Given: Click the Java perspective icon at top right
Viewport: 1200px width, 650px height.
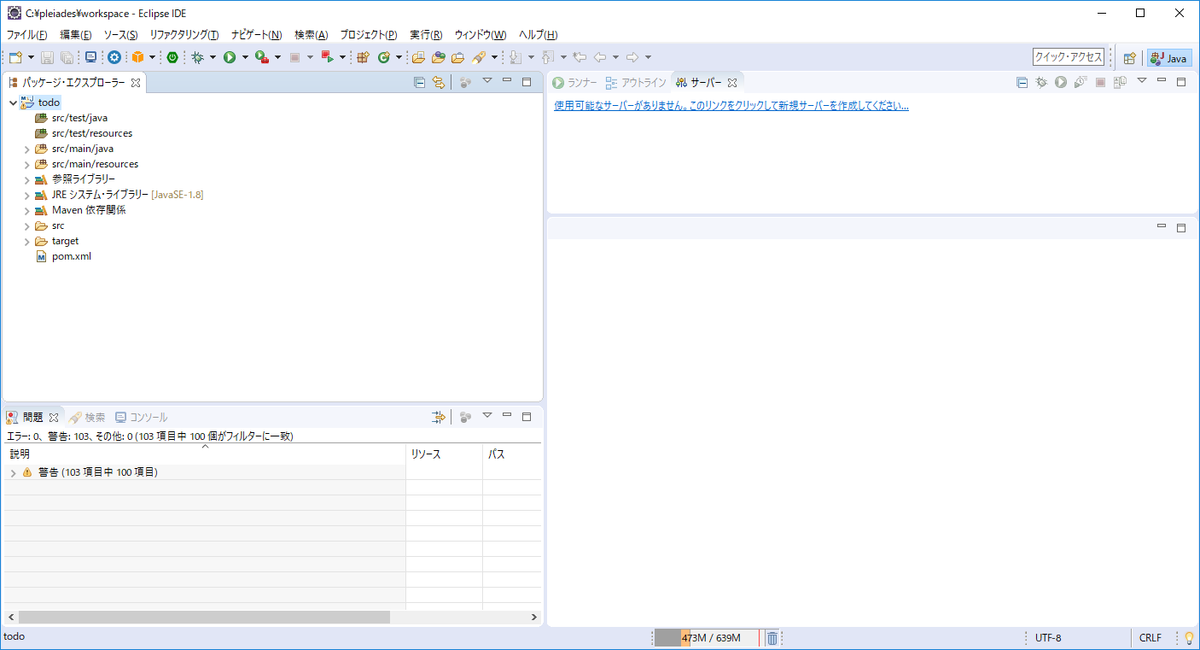Looking at the screenshot, I should (1168, 57).
